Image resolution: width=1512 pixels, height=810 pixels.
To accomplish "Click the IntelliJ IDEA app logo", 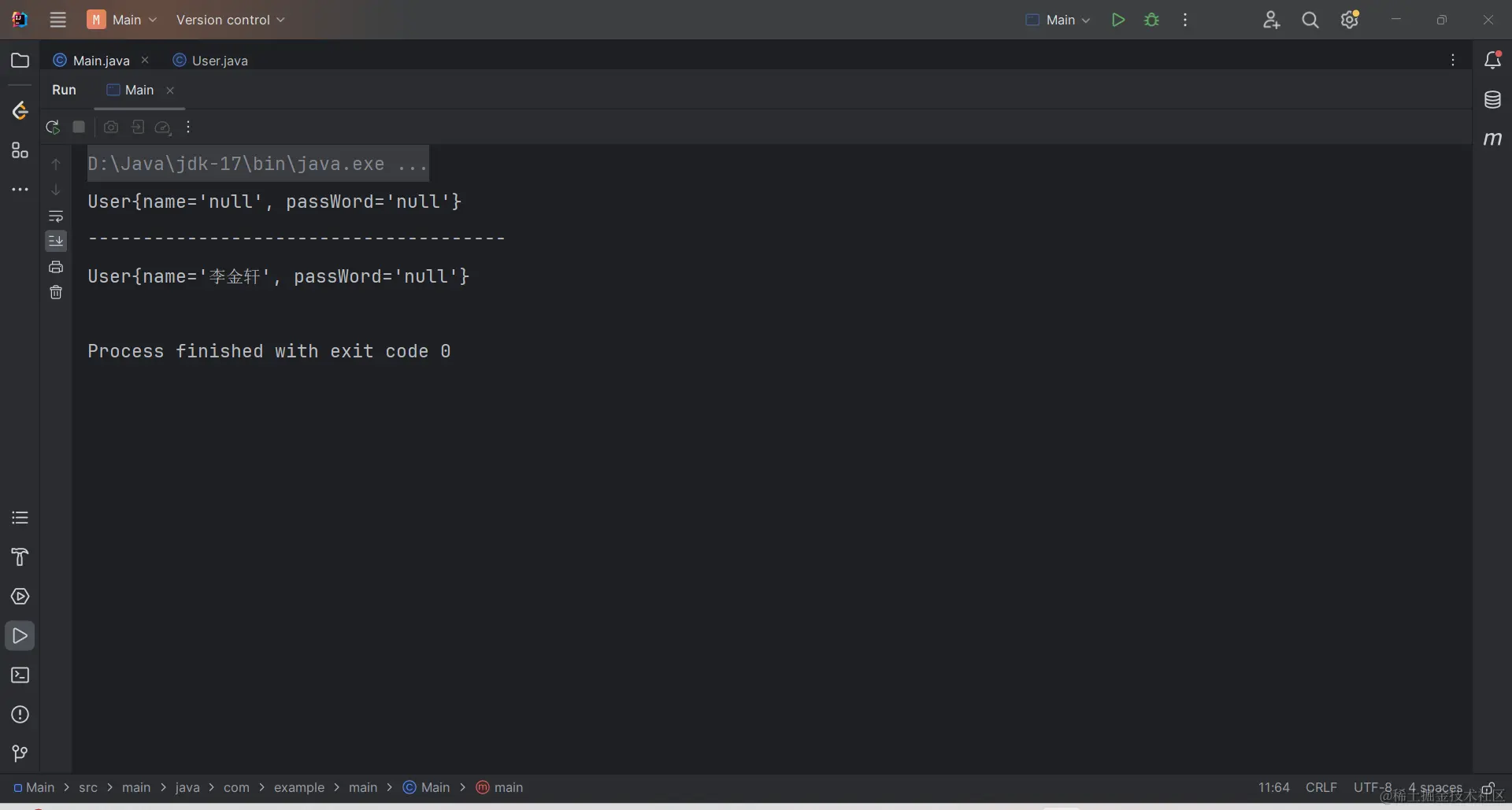I will pyautogui.click(x=20, y=20).
